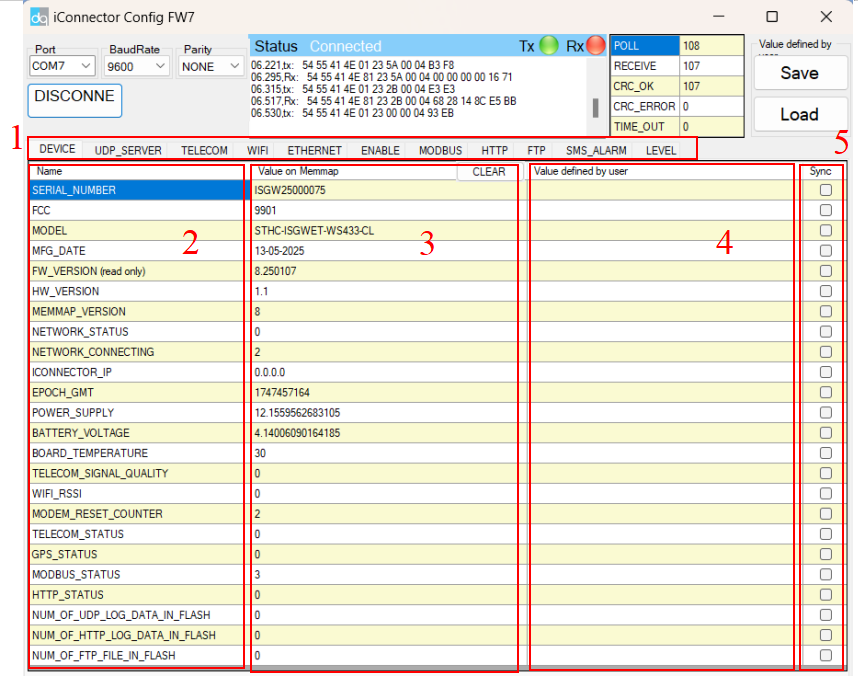This screenshot has height=678, width=858.
Task: Click memmap value ISGW25000075
Action: [290, 190]
